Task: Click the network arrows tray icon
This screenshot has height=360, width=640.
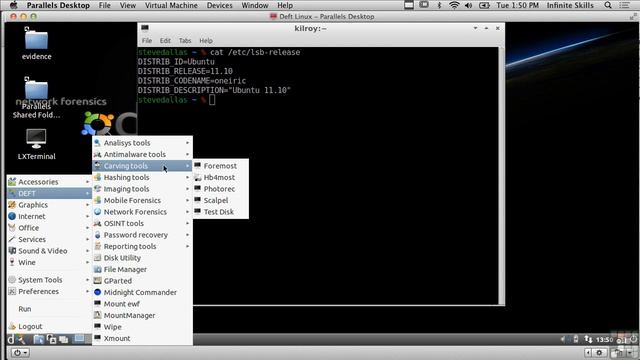Action: click(588, 339)
